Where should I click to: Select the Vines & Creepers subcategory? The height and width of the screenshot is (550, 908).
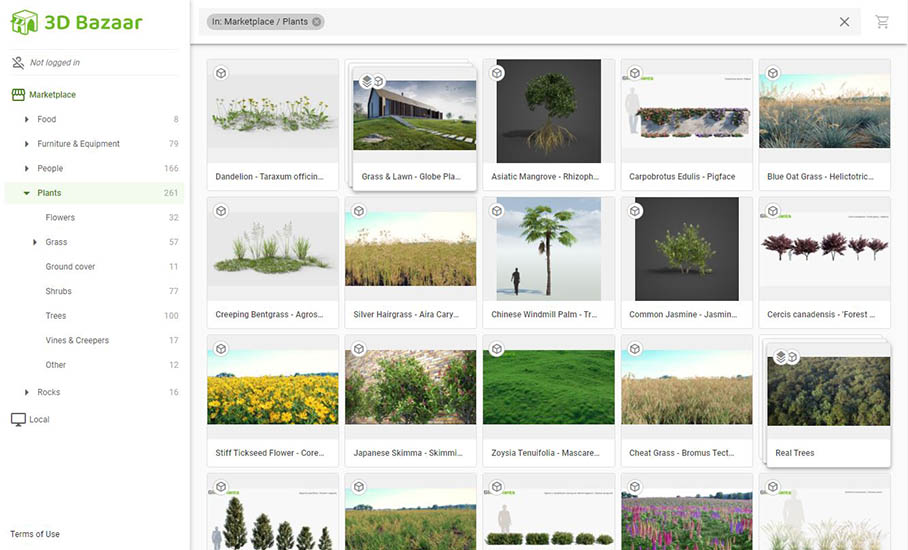tap(77, 341)
